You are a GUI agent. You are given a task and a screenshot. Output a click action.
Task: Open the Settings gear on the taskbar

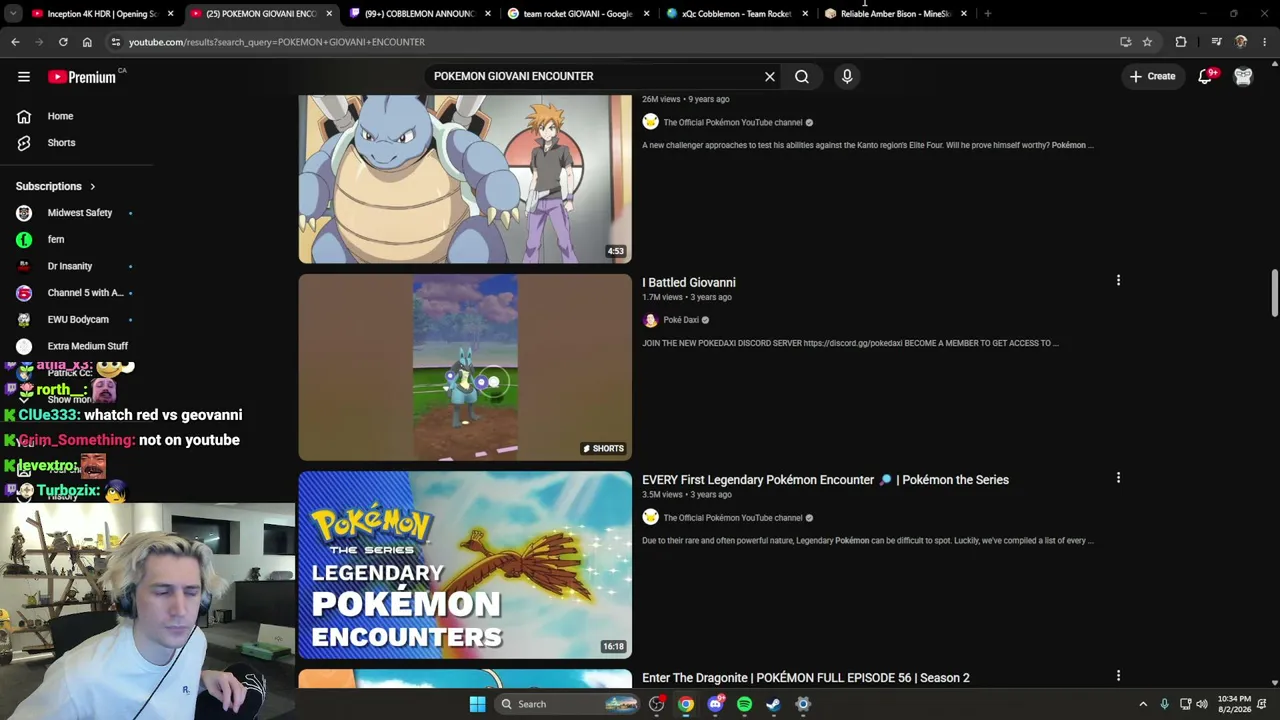[x=802, y=704]
